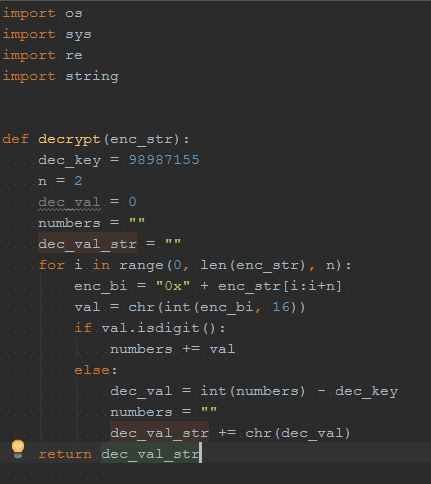Click 'dec_key' after the minus sign

(366, 391)
